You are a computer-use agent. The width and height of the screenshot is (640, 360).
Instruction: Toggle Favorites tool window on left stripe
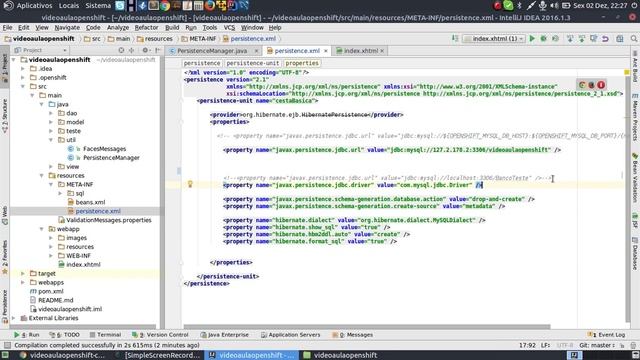coord(4,258)
